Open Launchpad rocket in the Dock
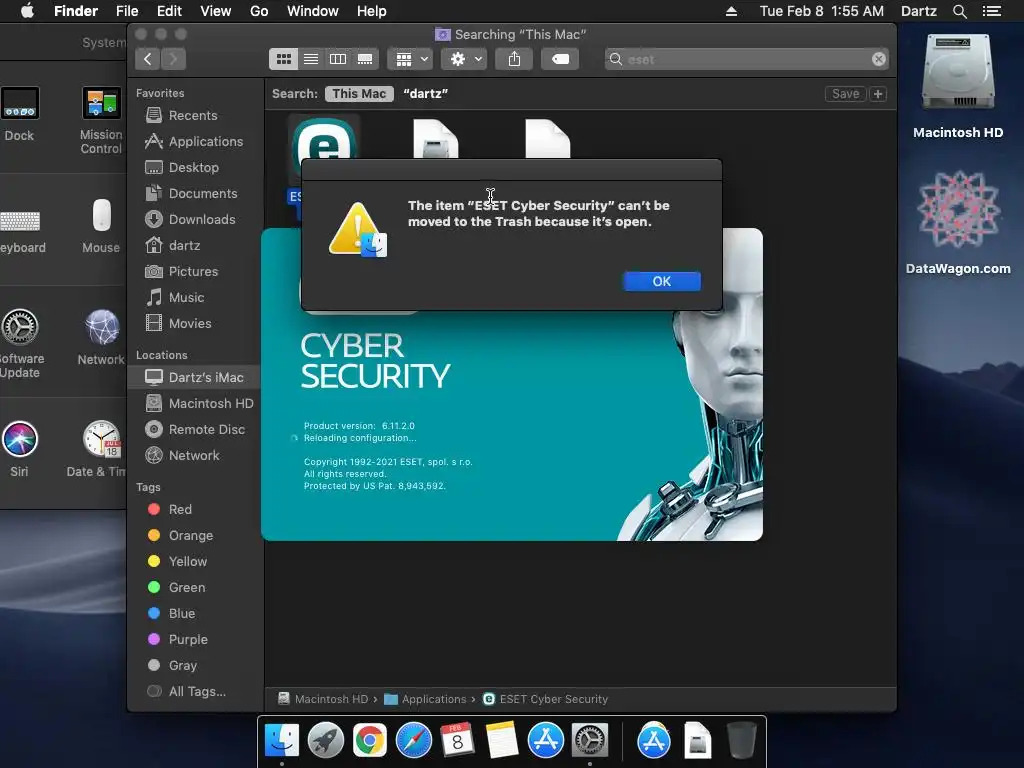 click(x=325, y=741)
